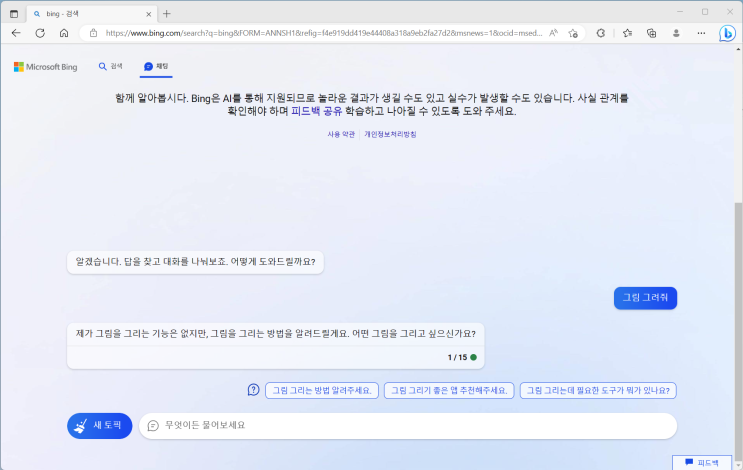Open the 개인정보처리방침 link
Image resolution: width=743 pixels, height=470 pixels.
click(x=390, y=134)
